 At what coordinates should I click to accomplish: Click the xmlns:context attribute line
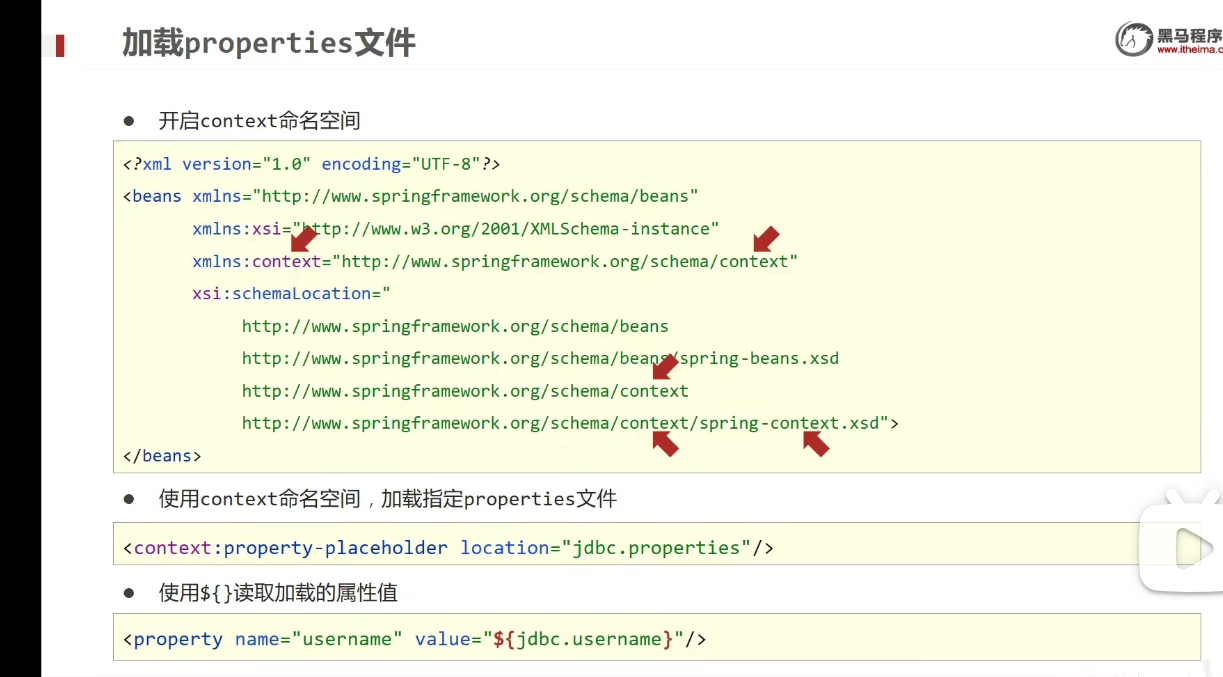[x=495, y=261]
